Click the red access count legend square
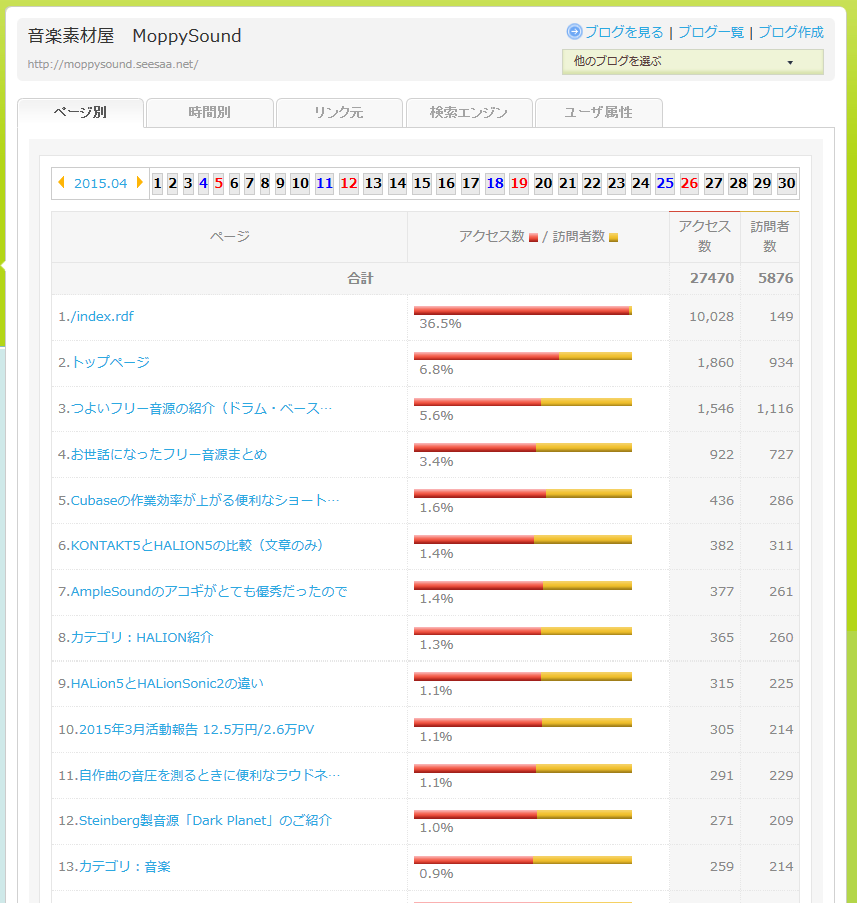This screenshot has width=857, height=903. [x=534, y=237]
